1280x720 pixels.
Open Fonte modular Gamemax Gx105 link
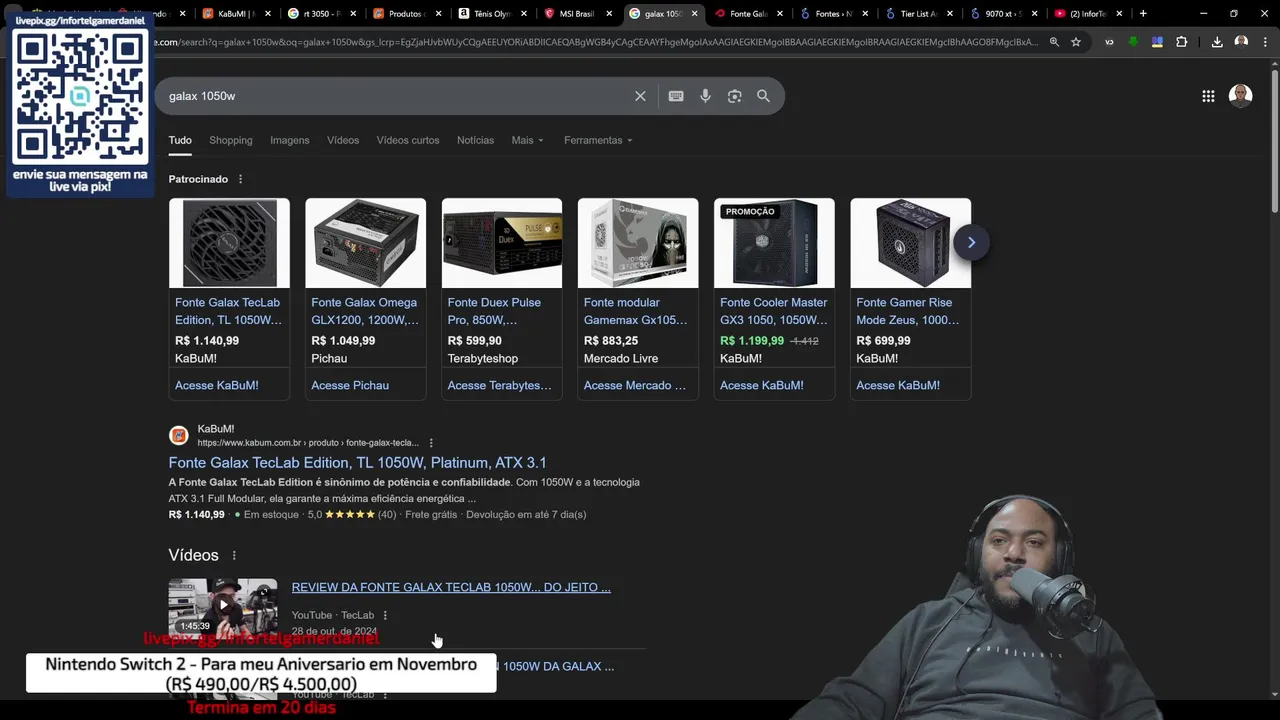(636, 311)
